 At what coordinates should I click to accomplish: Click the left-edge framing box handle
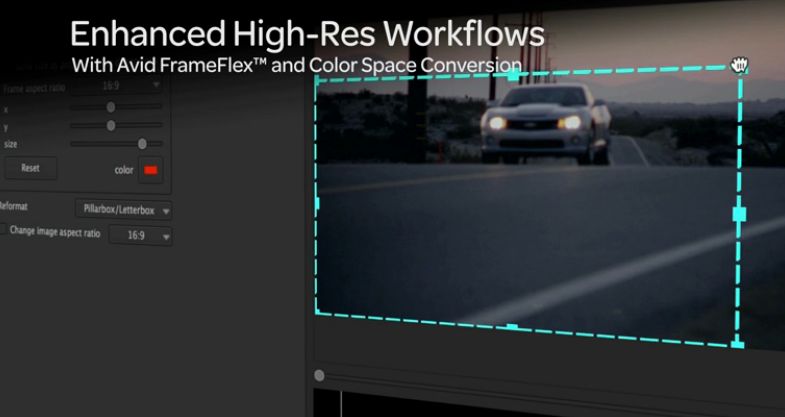click(317, 203)
